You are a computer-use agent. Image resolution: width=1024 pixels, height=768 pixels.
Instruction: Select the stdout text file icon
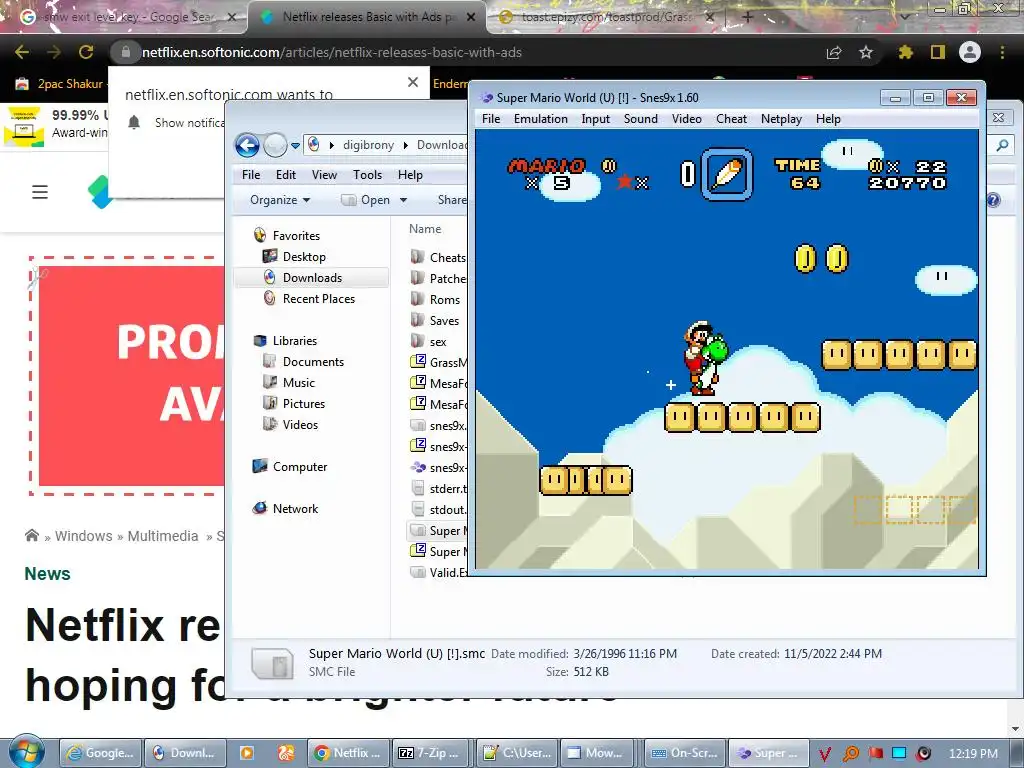coord(418,509)
